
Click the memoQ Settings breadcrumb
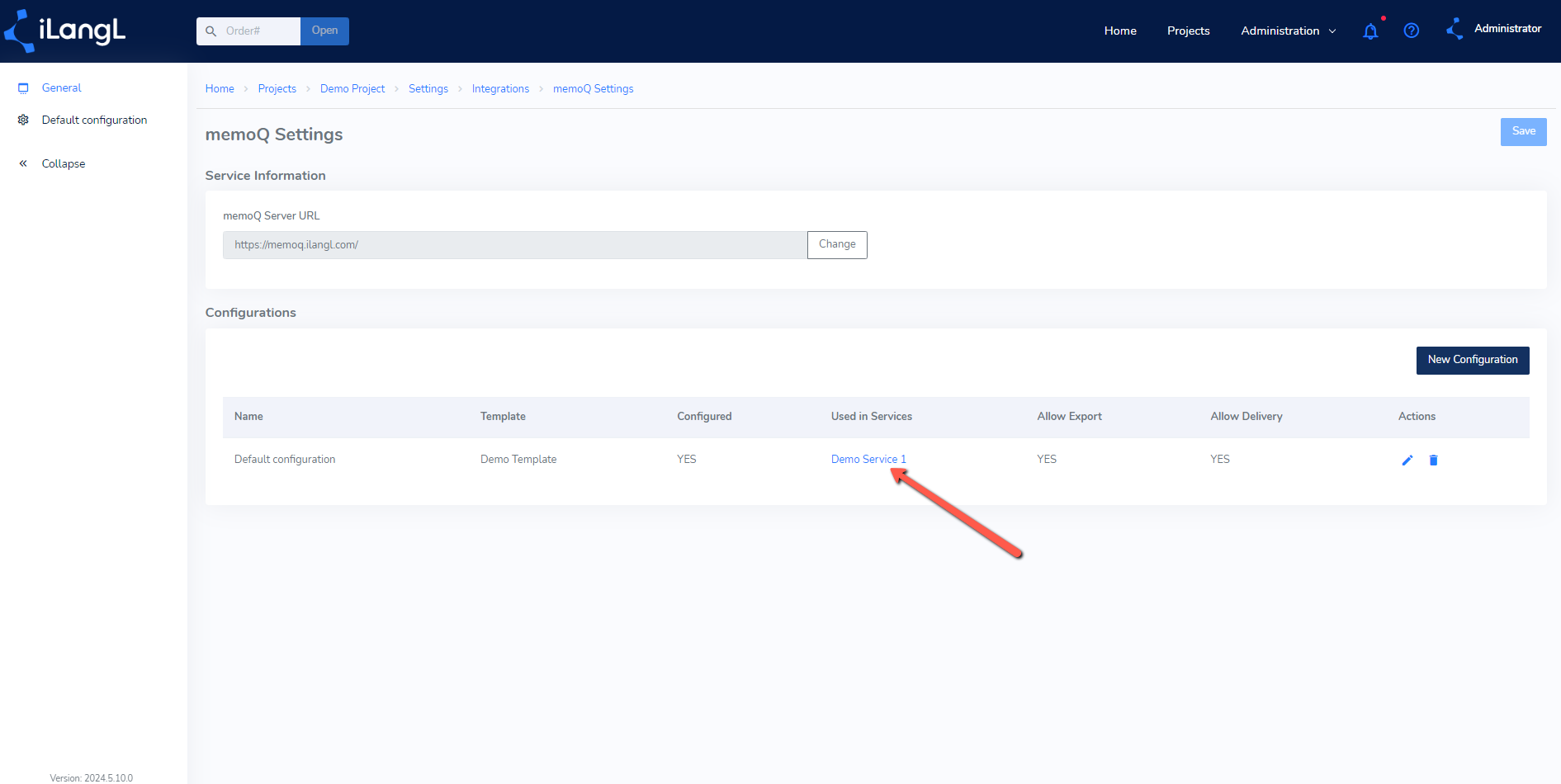(x=594, y=88)
